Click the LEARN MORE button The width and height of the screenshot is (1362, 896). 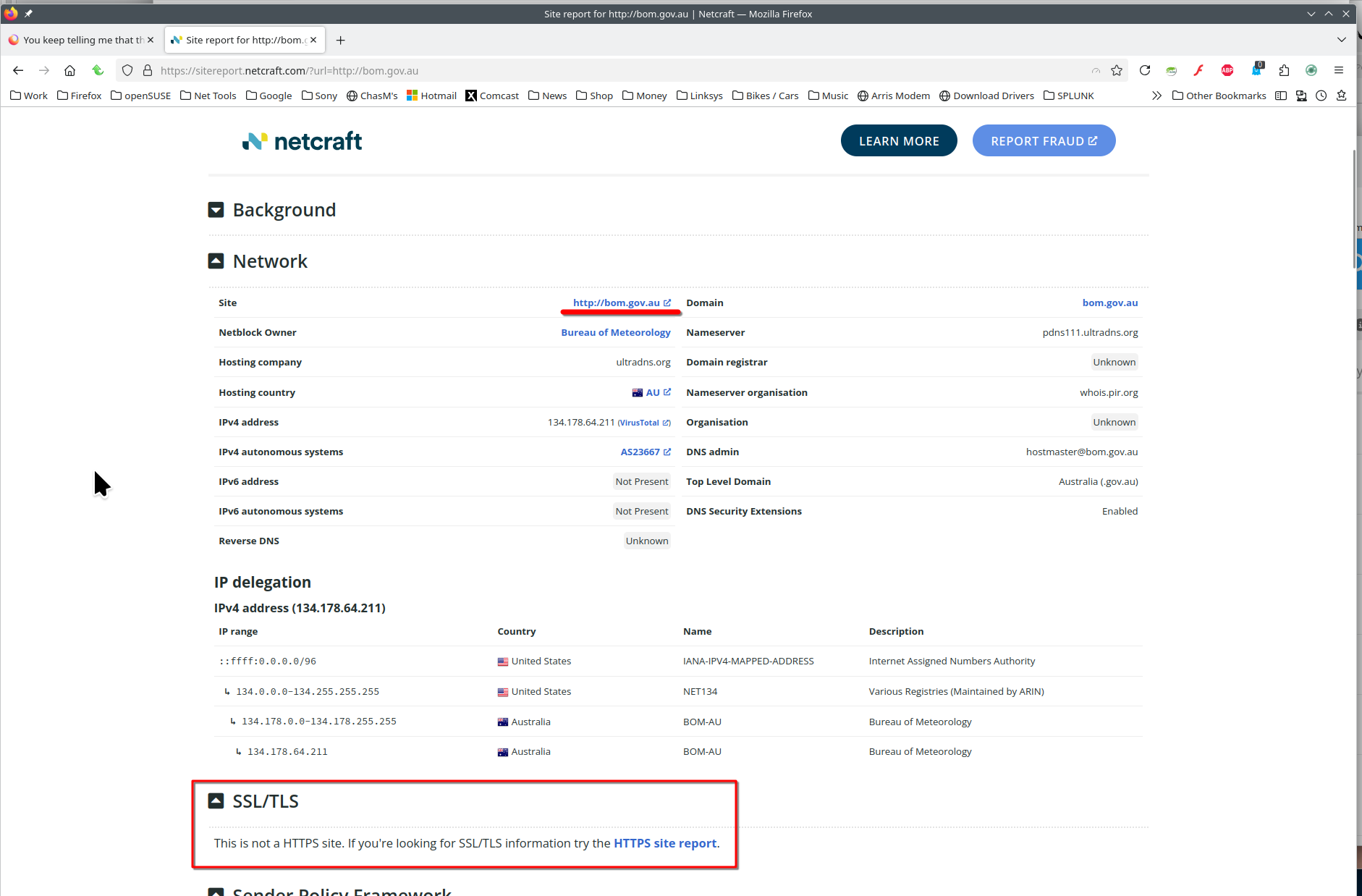899,141
